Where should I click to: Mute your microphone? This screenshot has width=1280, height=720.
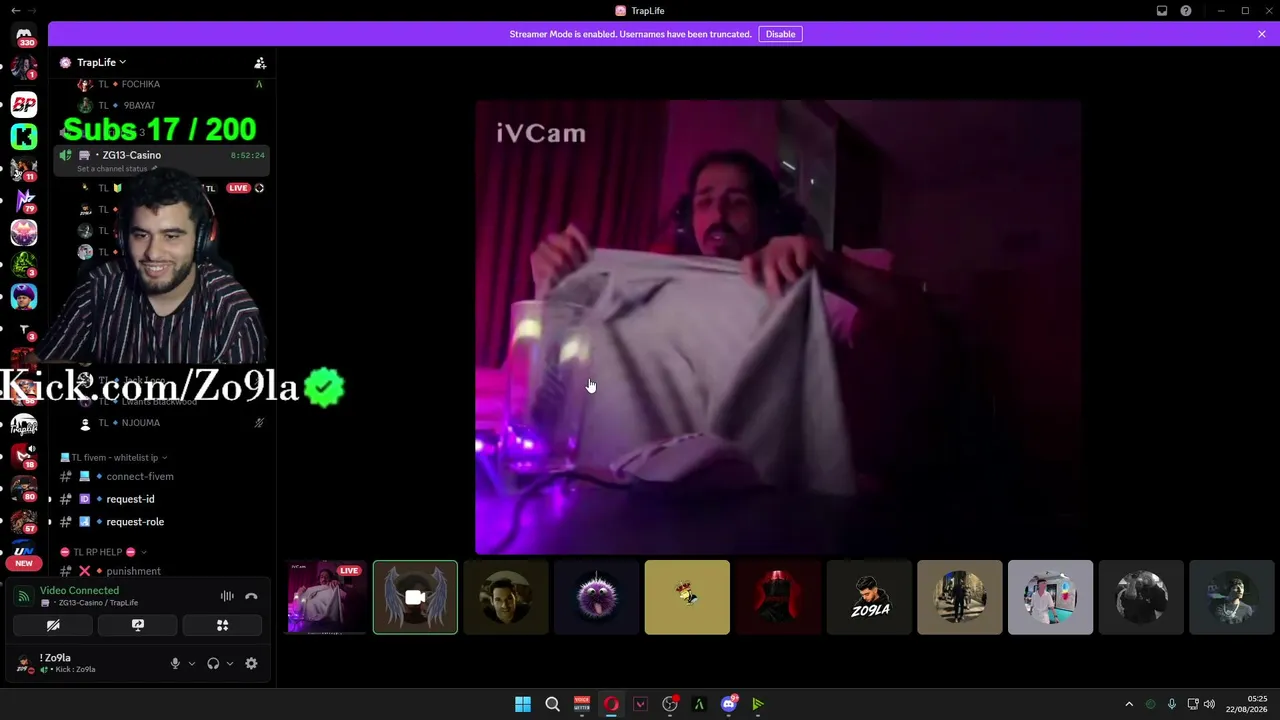[x=175, y=663]
